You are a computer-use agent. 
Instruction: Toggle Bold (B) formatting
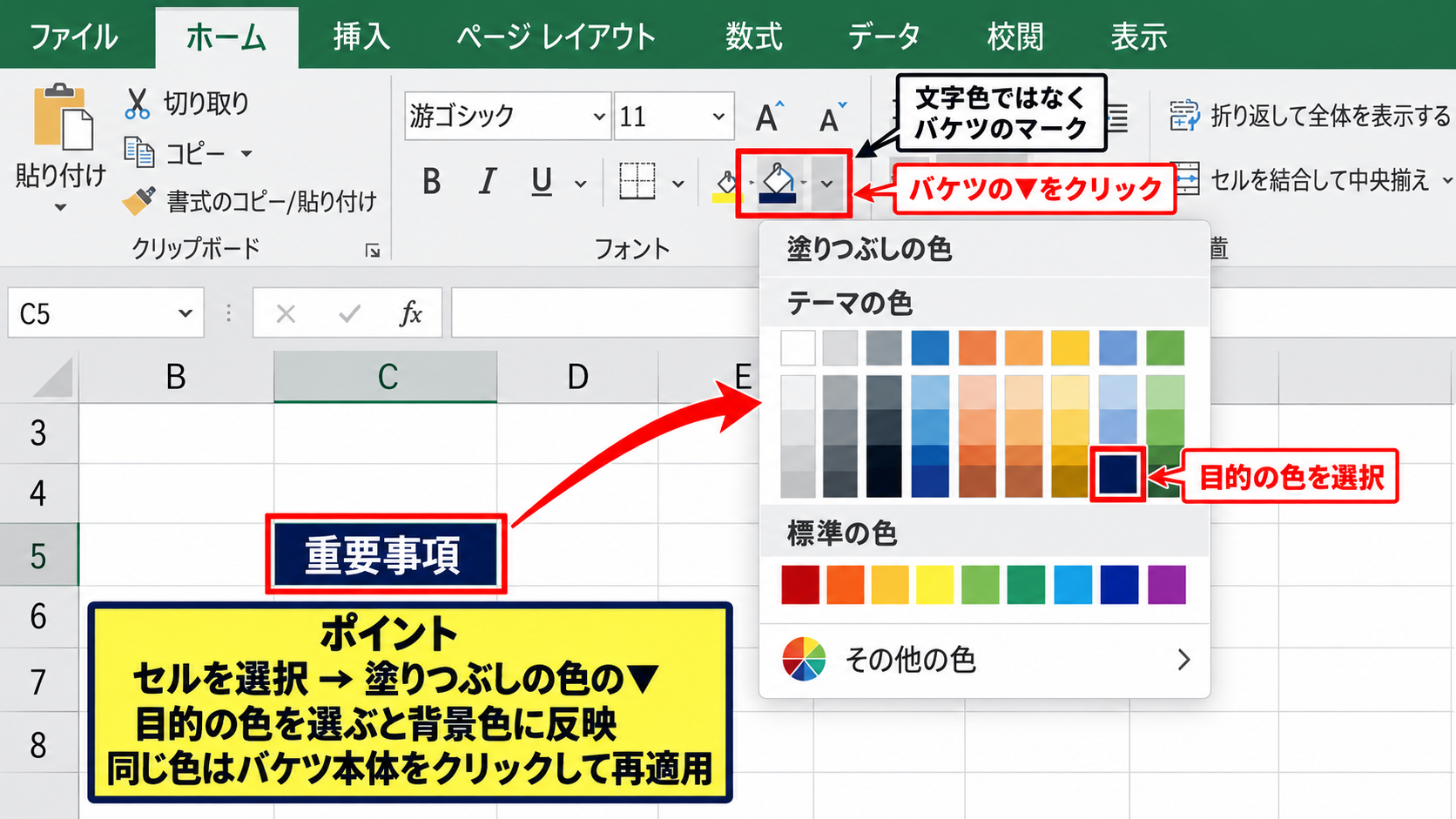431,182
